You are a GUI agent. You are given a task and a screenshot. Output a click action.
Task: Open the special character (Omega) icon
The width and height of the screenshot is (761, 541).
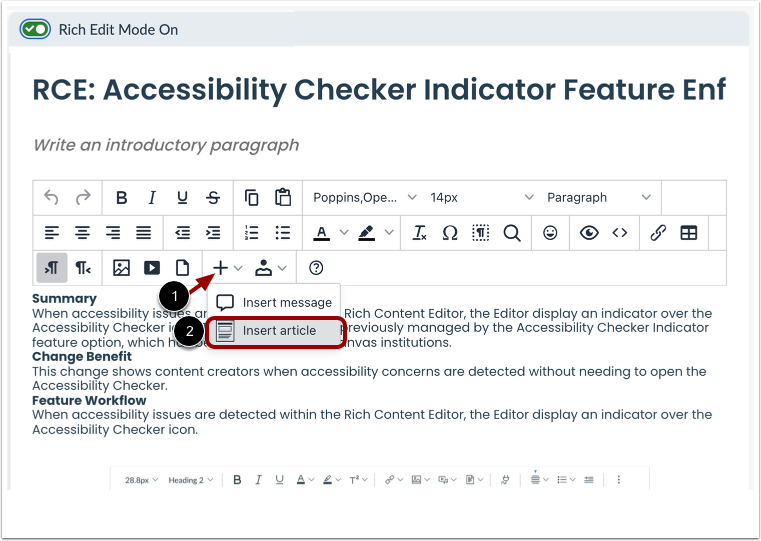pos(450,233)
